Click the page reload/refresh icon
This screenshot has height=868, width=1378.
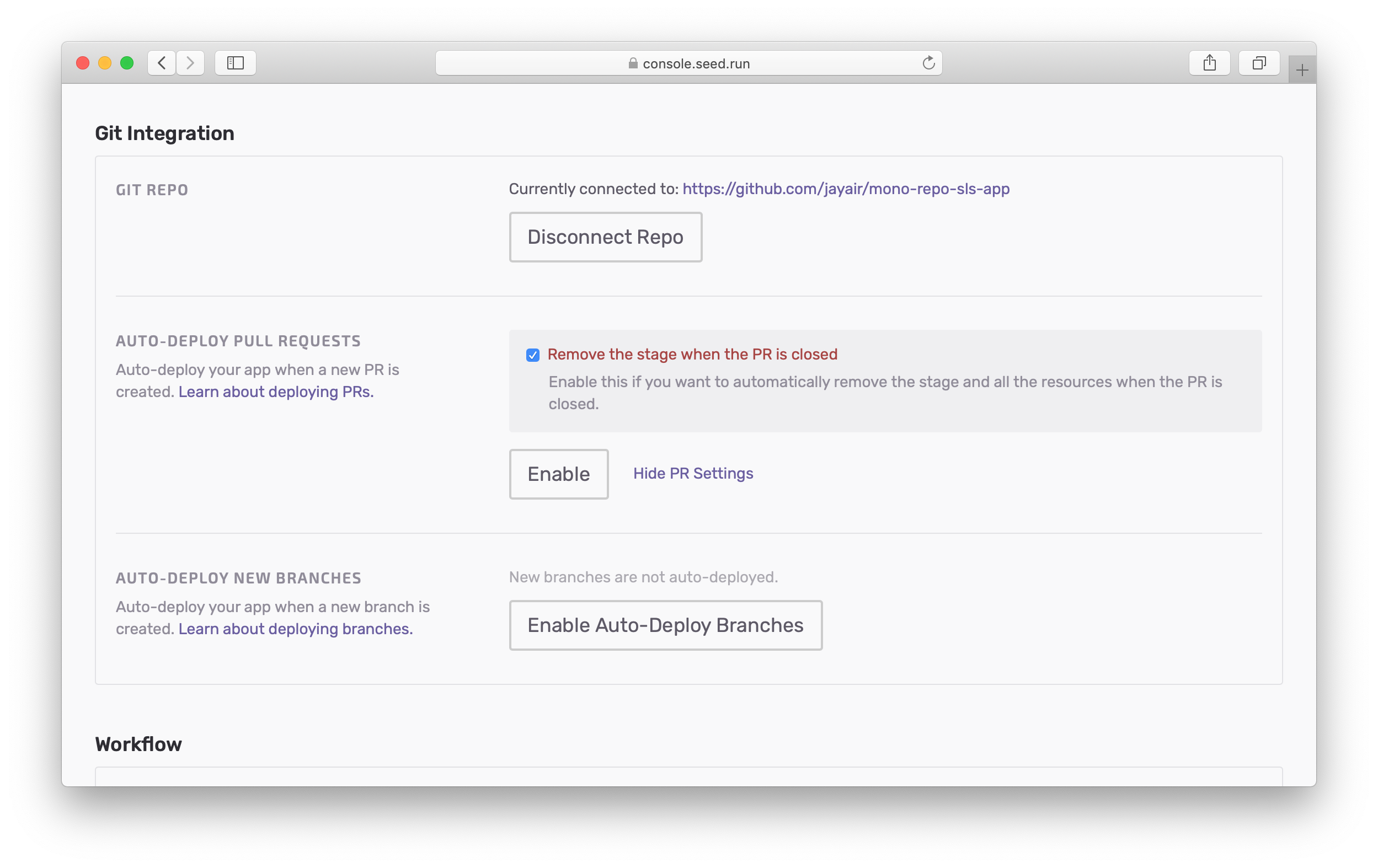pos(929,62)
